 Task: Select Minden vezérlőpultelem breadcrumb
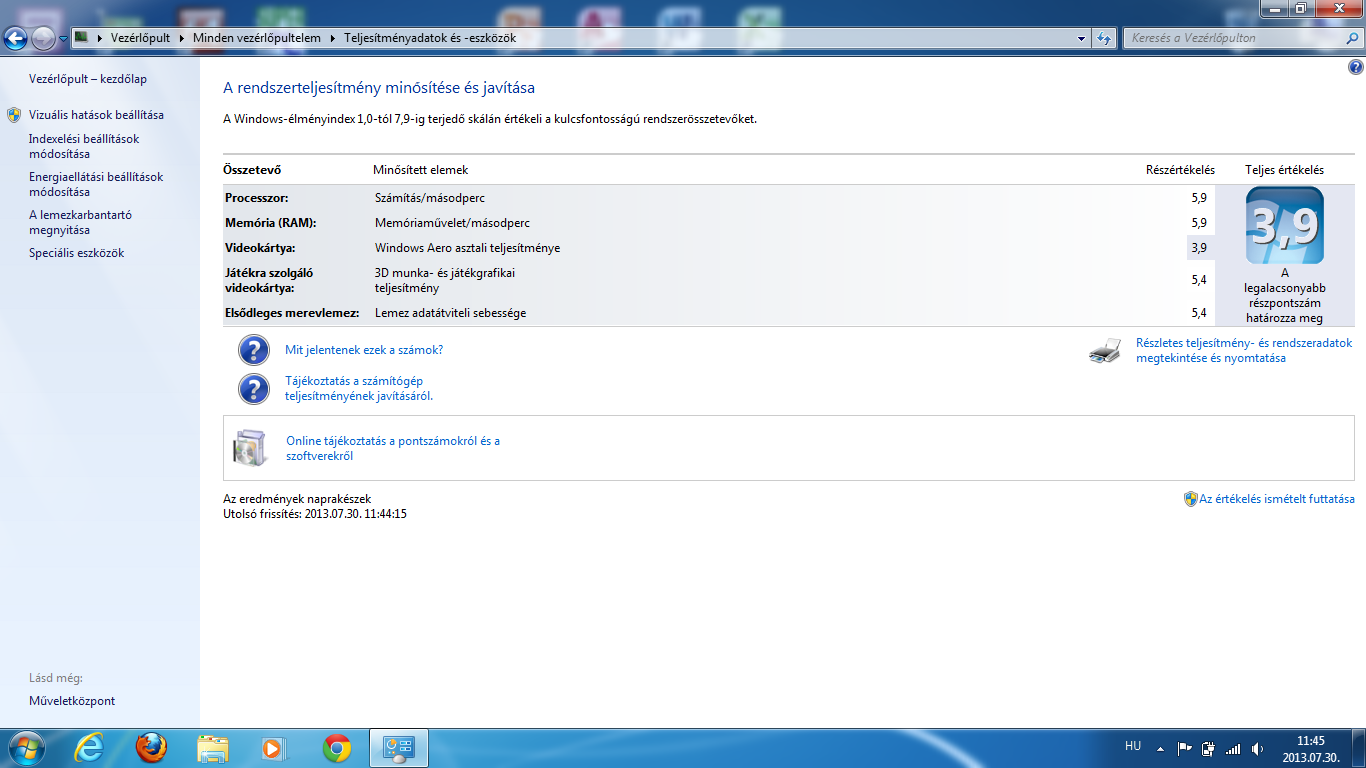pos(257,38)
